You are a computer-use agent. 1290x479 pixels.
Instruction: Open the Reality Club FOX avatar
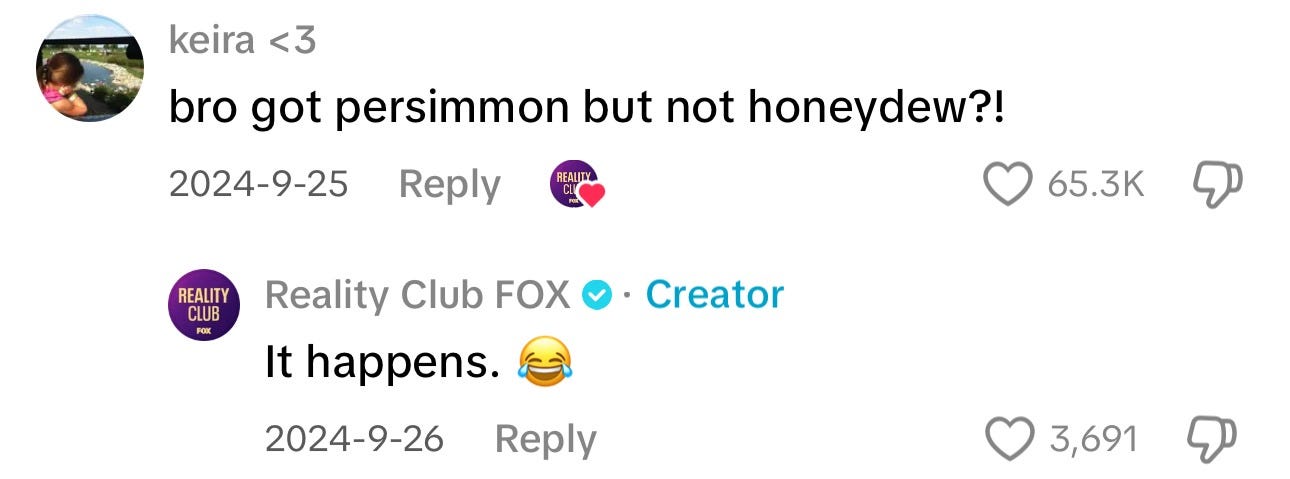click(x=203, y=305)
